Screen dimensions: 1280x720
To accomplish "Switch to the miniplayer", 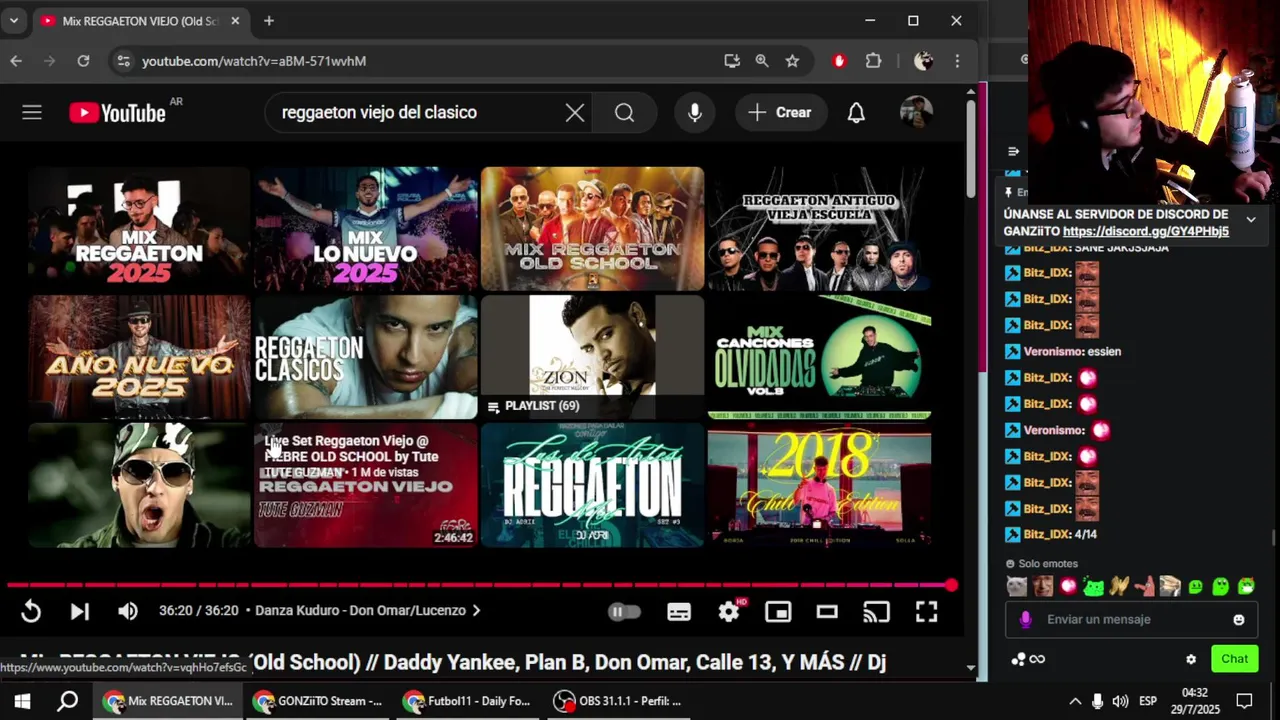I will pyautogui.click(x=778, y=612).
